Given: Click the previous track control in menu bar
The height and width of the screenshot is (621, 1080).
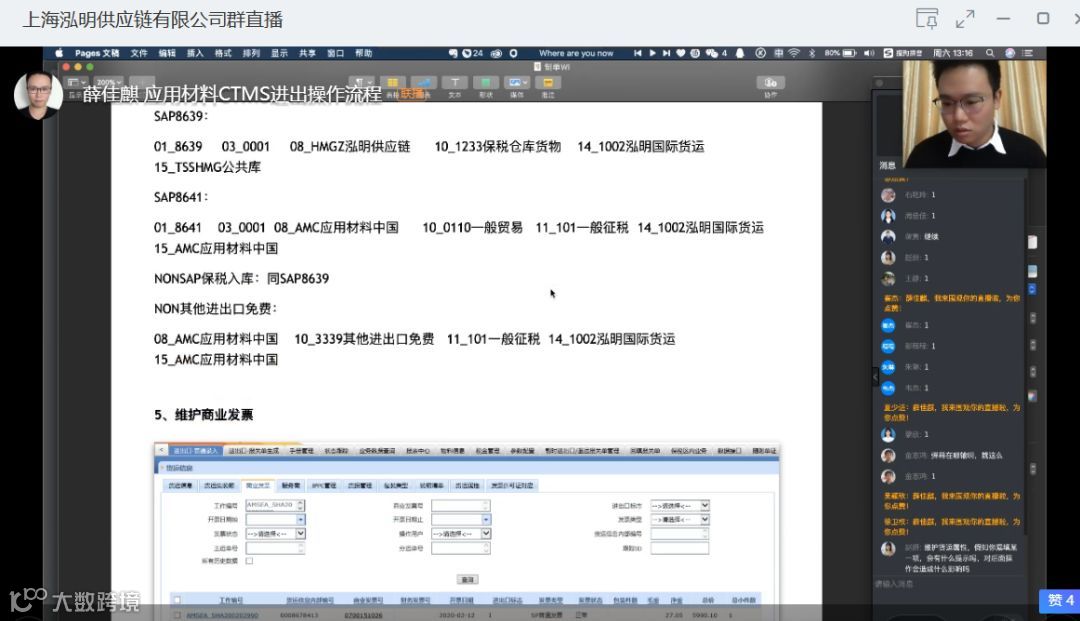Looking at the screenshot, I should point(638,53).
